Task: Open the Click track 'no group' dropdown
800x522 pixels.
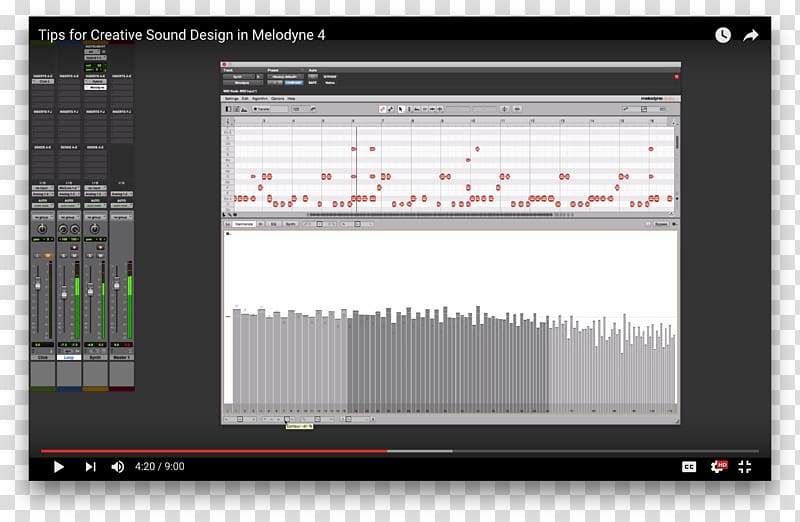Action: 43,217
